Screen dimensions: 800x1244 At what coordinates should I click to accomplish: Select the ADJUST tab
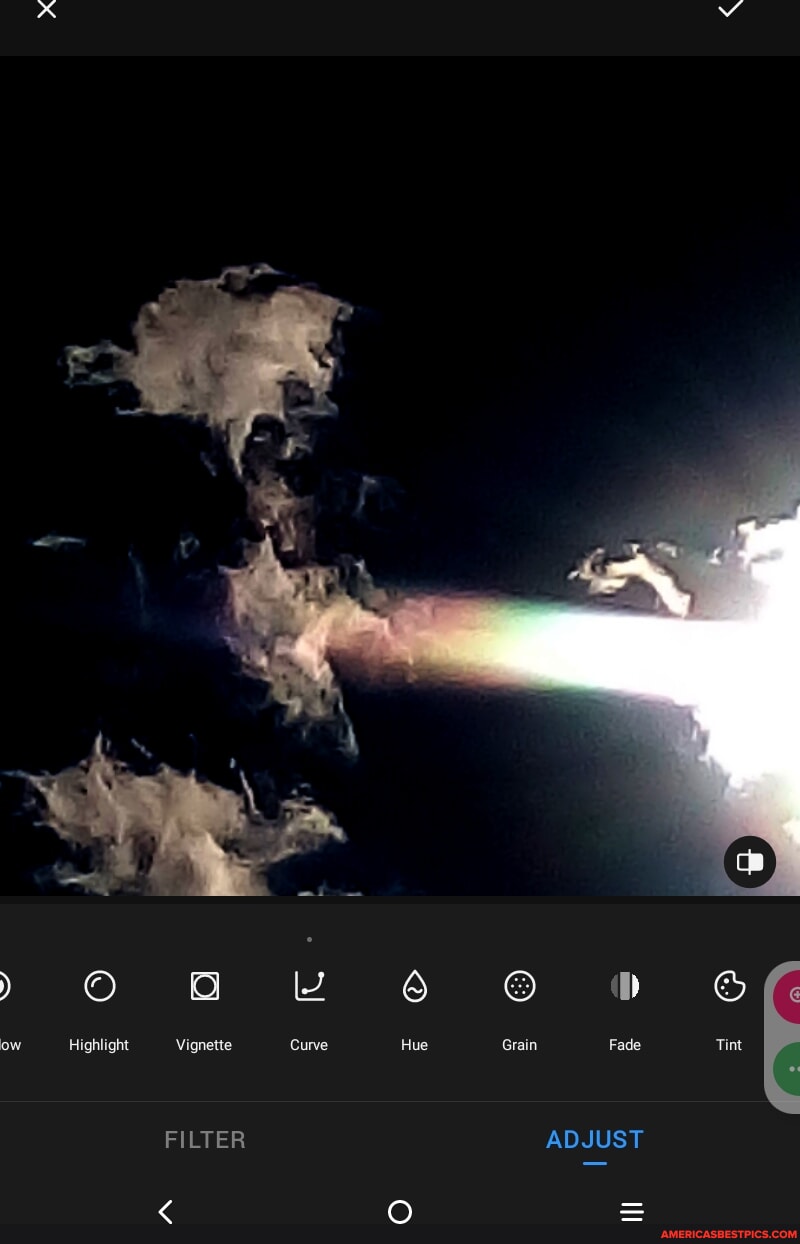[x=595, y=1140]
